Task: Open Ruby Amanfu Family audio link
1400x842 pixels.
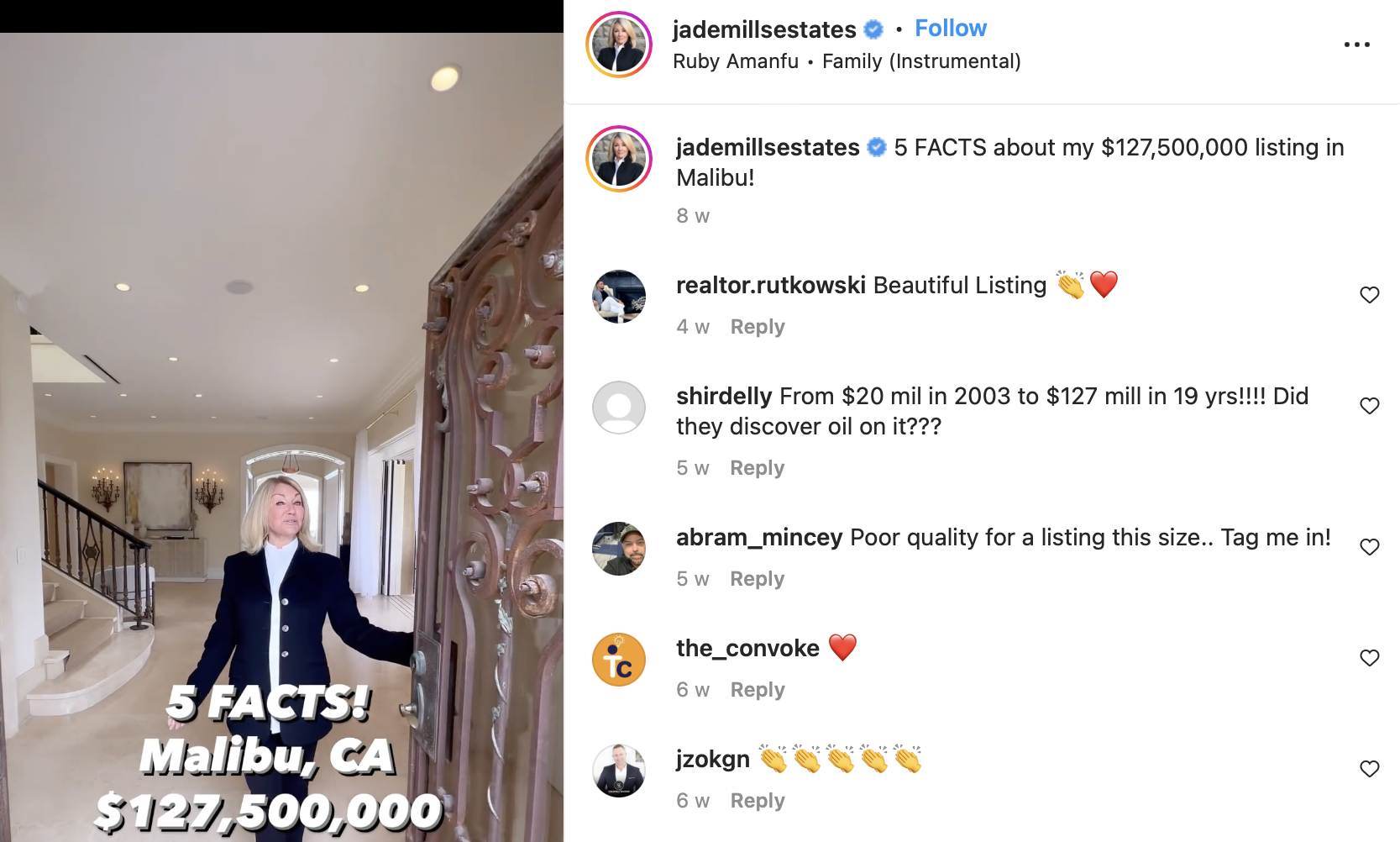Action: pyautogui.click(x=847, y=61)
